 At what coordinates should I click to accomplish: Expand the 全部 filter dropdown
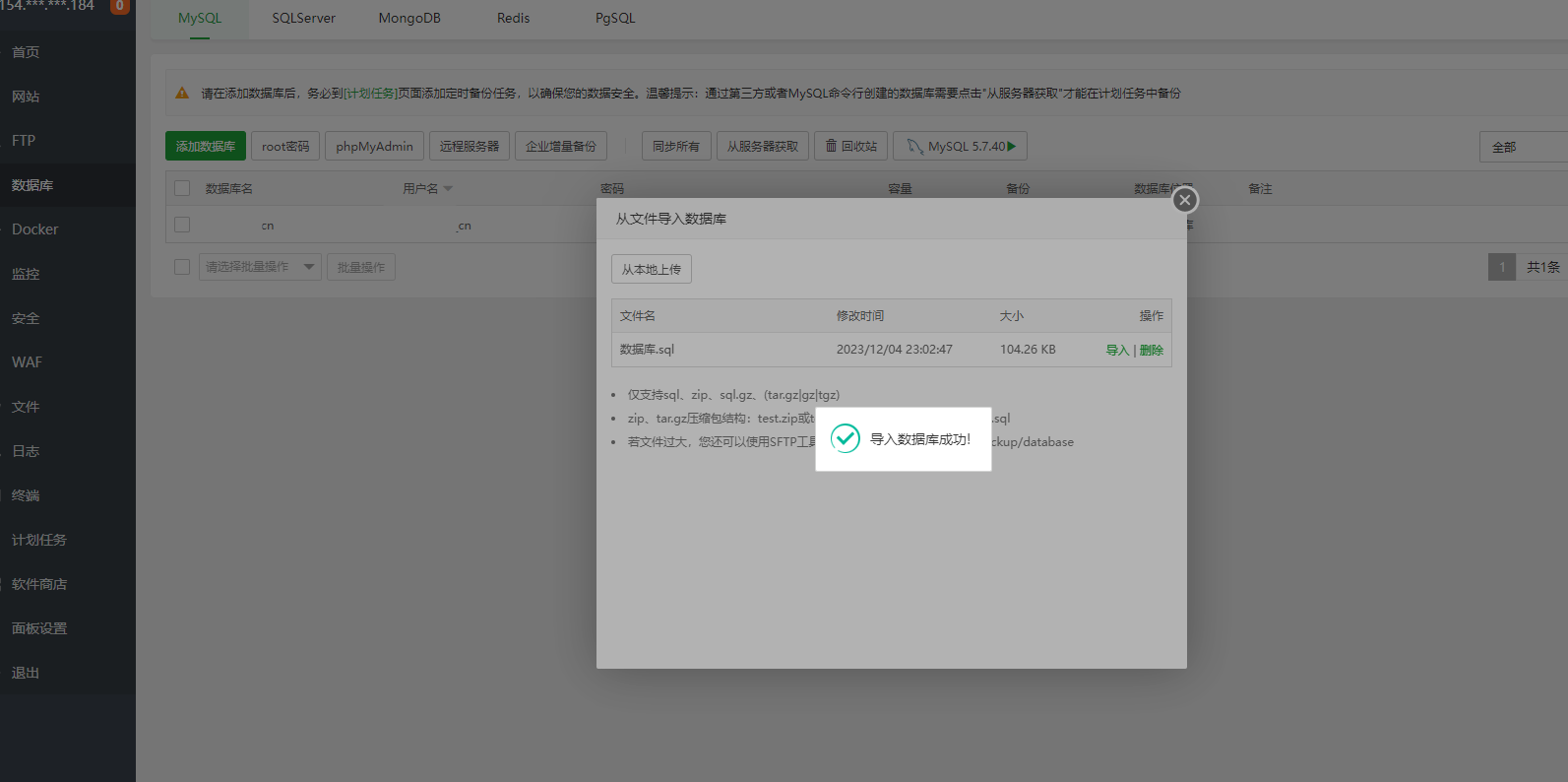[1522, 147]
